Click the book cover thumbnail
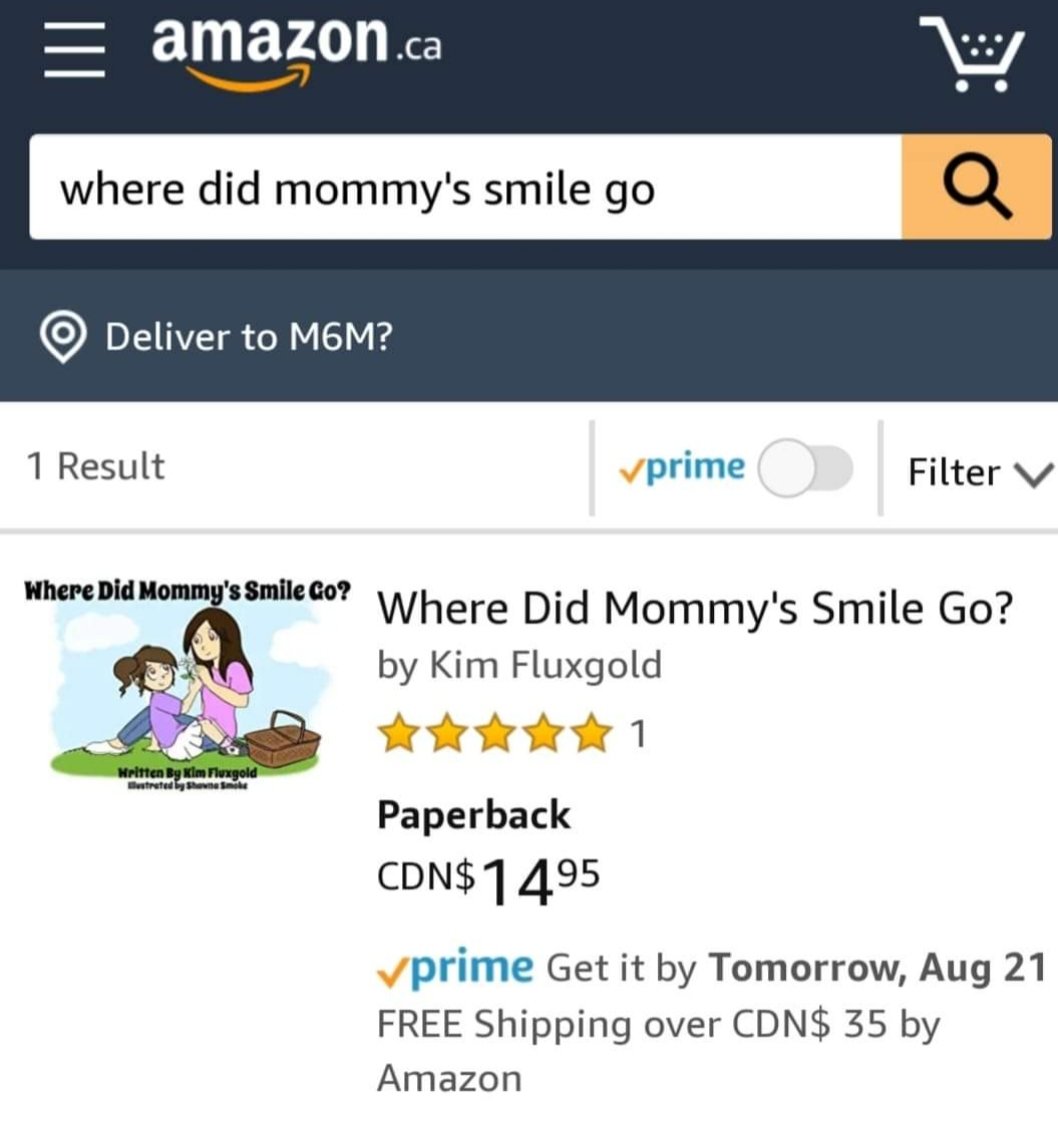 click(x=186, y=686)
